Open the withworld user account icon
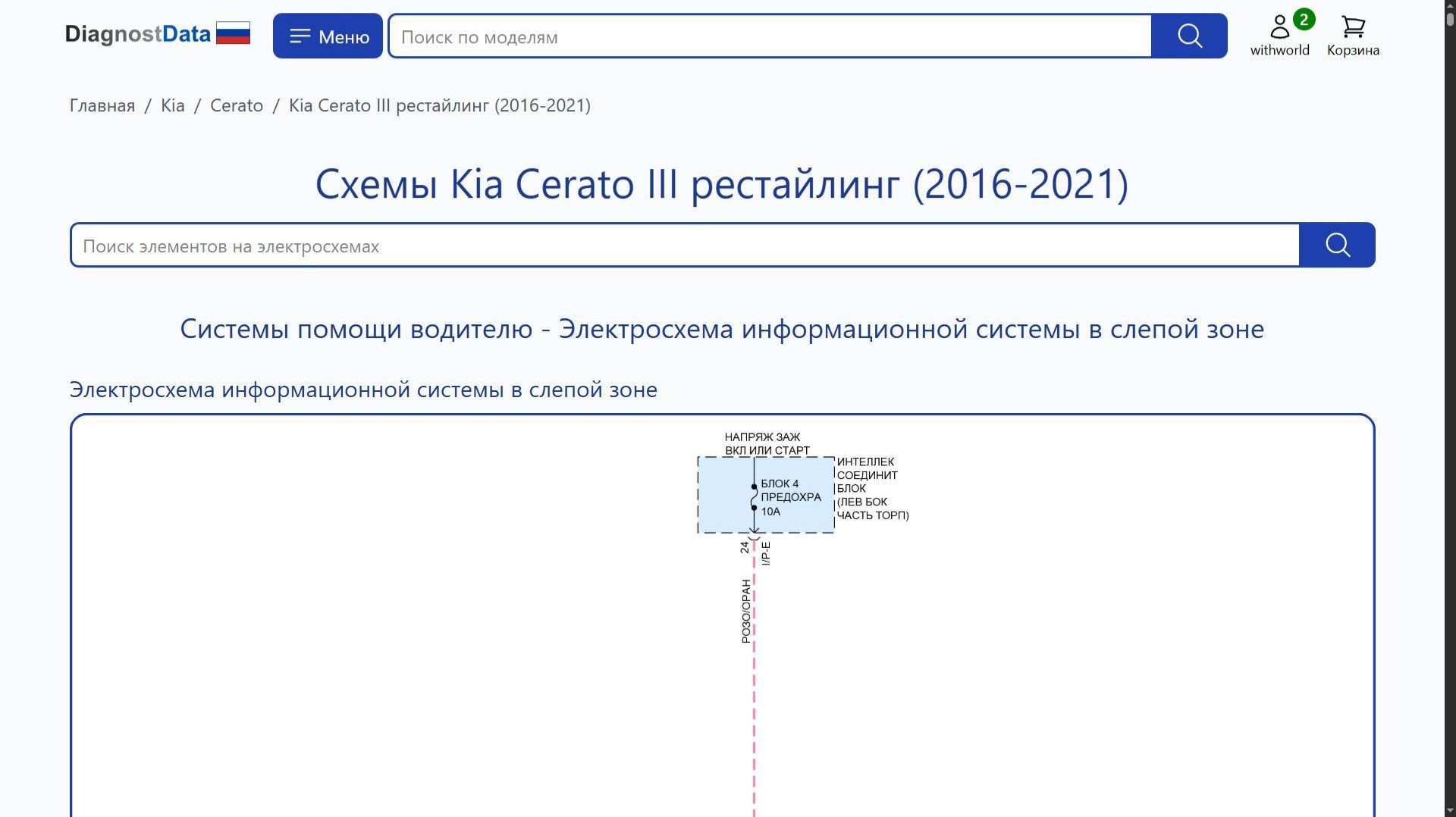This screenshot has height=817, width=1456. pyautogui.click(x=1279, y=35)
